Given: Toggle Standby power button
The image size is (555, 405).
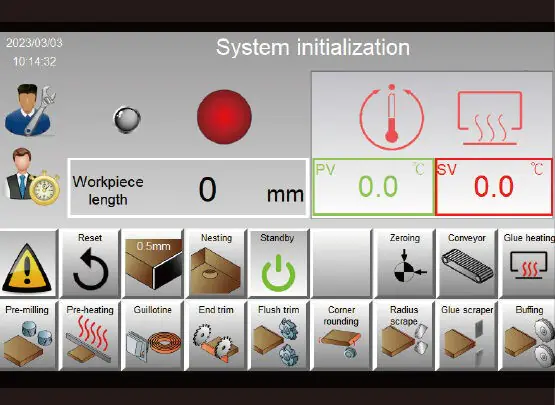Looking at the screenshot, I should tap(278, 263).
